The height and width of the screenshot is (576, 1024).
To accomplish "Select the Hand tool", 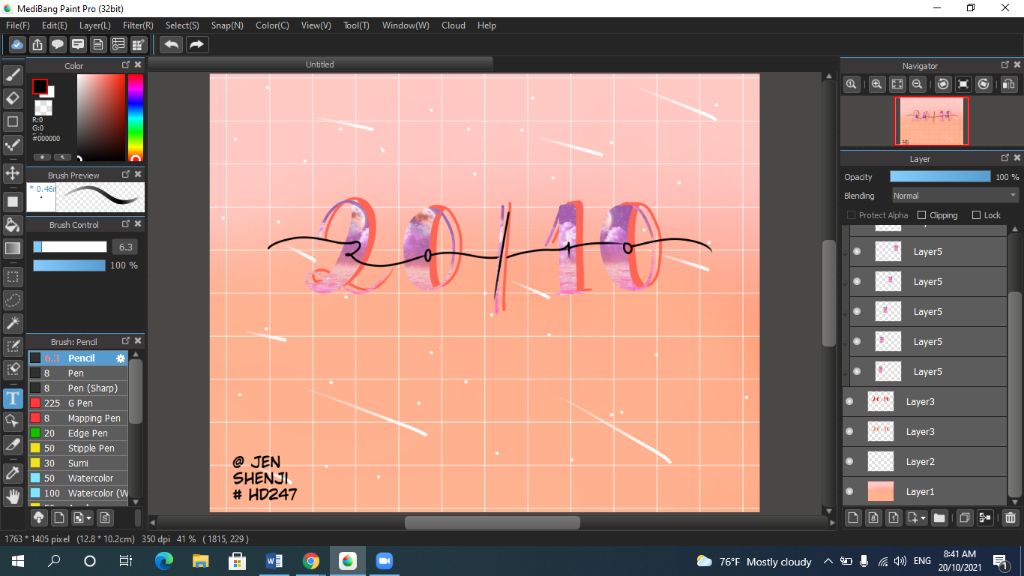I will (12, 497).
